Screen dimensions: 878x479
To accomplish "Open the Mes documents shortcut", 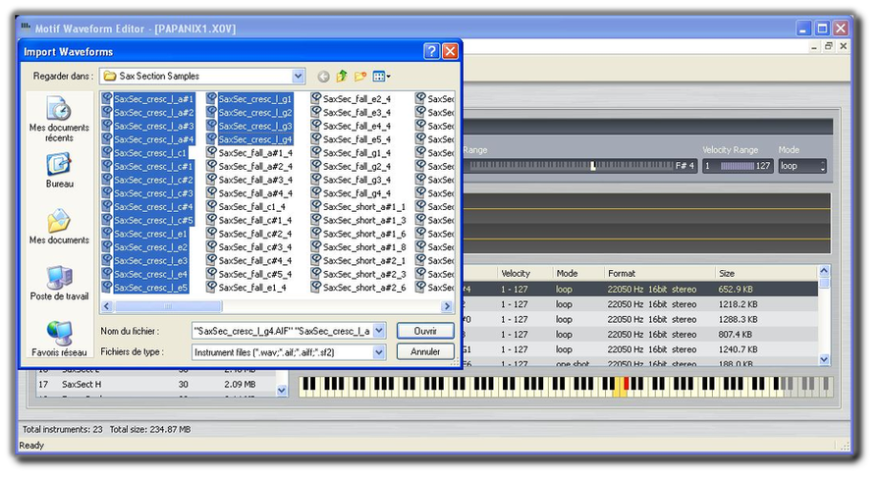I will point(59,226).
